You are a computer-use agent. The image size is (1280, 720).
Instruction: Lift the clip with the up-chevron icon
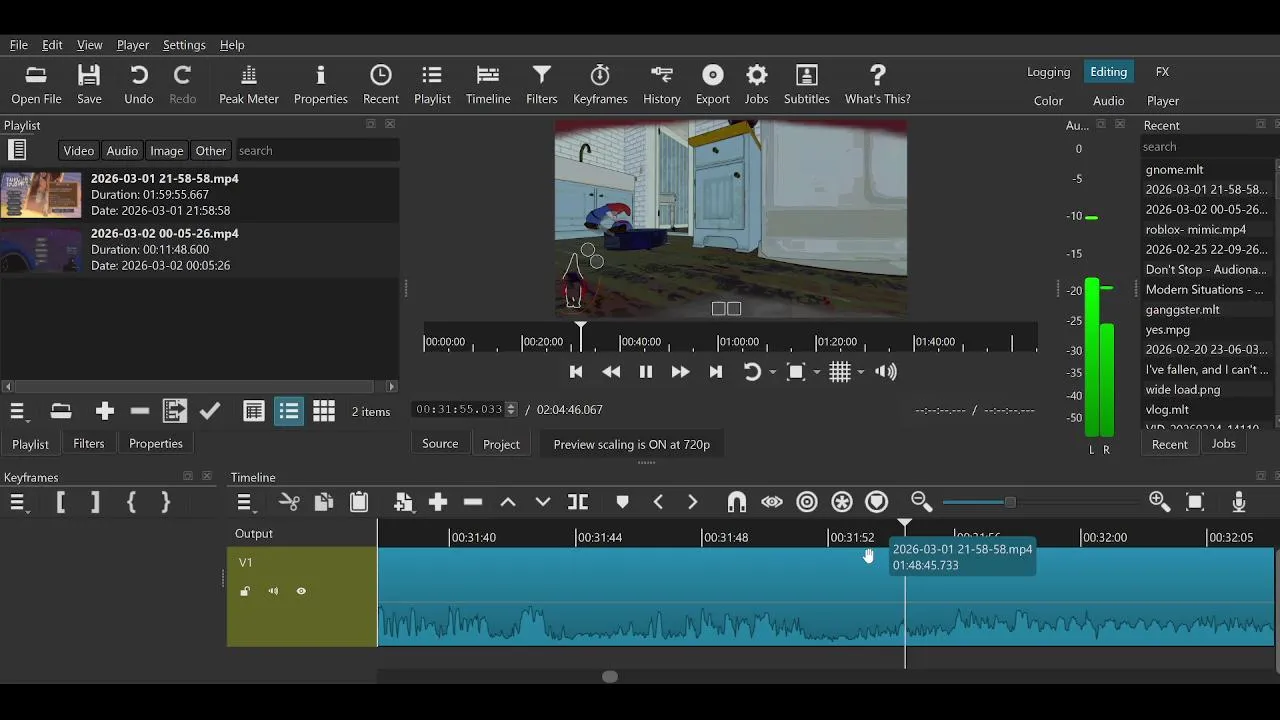tap(508, 502)
